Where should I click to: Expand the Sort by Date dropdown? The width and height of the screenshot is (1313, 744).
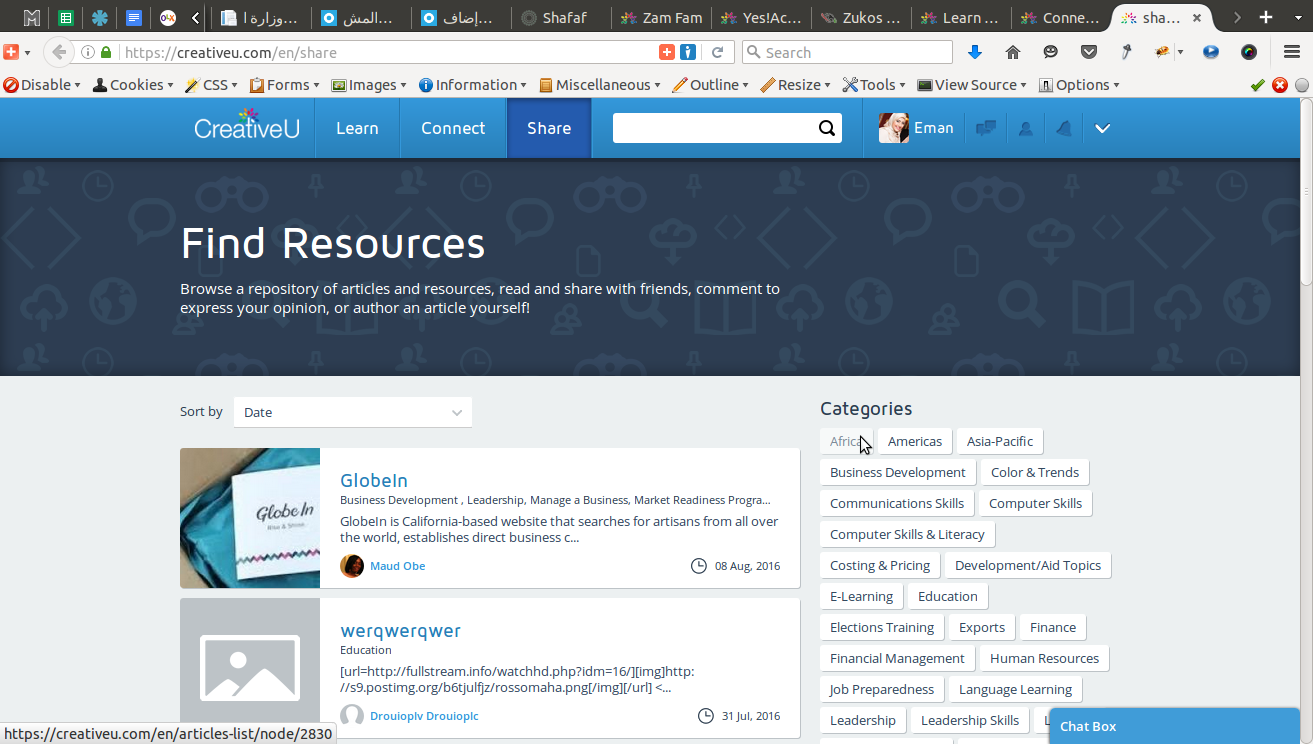(352, 412)
